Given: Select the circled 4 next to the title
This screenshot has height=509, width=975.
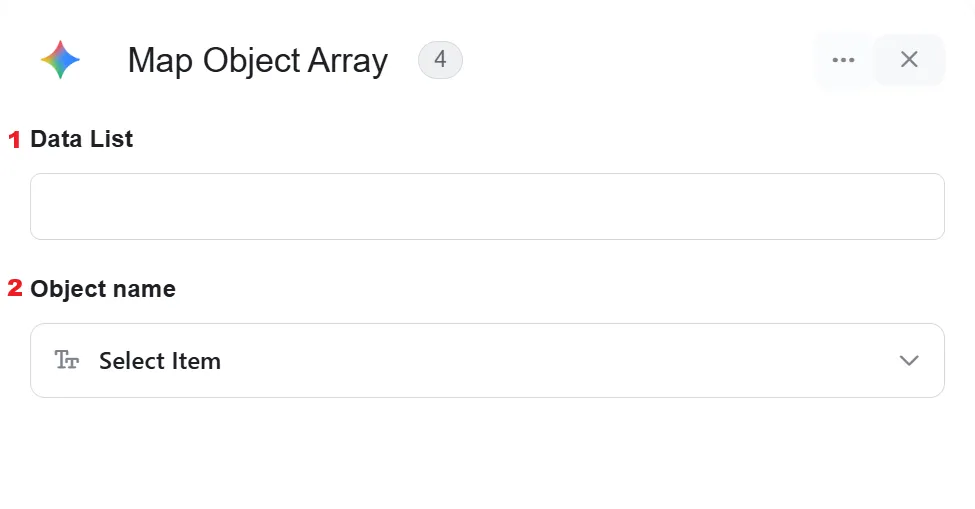Looking at the screenshot, I should point(440,60).
